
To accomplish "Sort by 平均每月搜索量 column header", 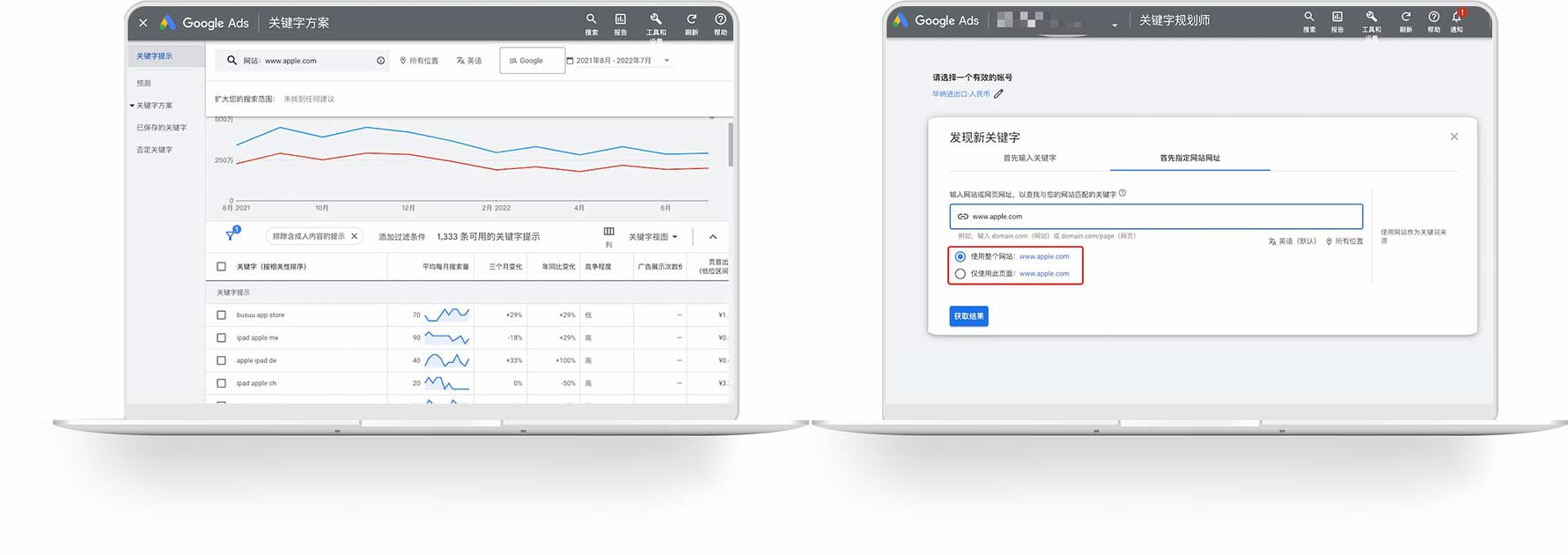I will [445, 266].
